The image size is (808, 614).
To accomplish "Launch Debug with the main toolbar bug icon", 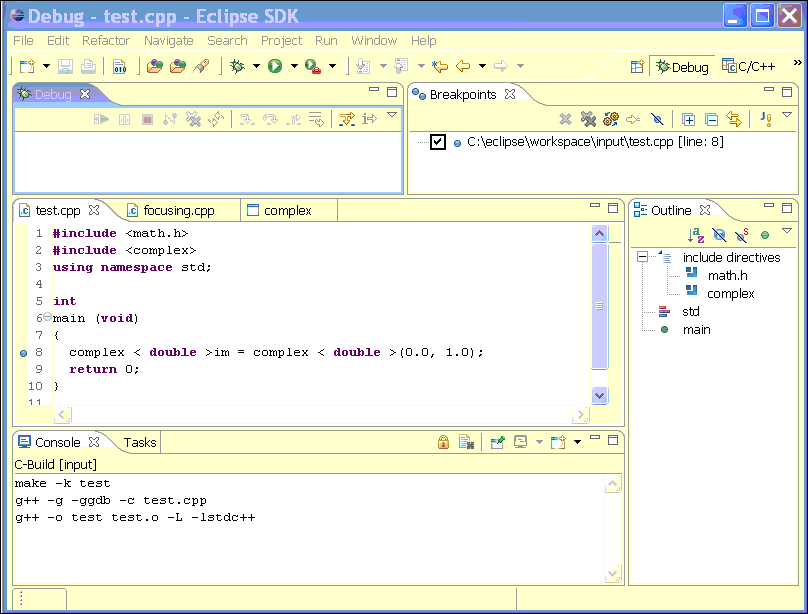I will [x=238, y=66].
